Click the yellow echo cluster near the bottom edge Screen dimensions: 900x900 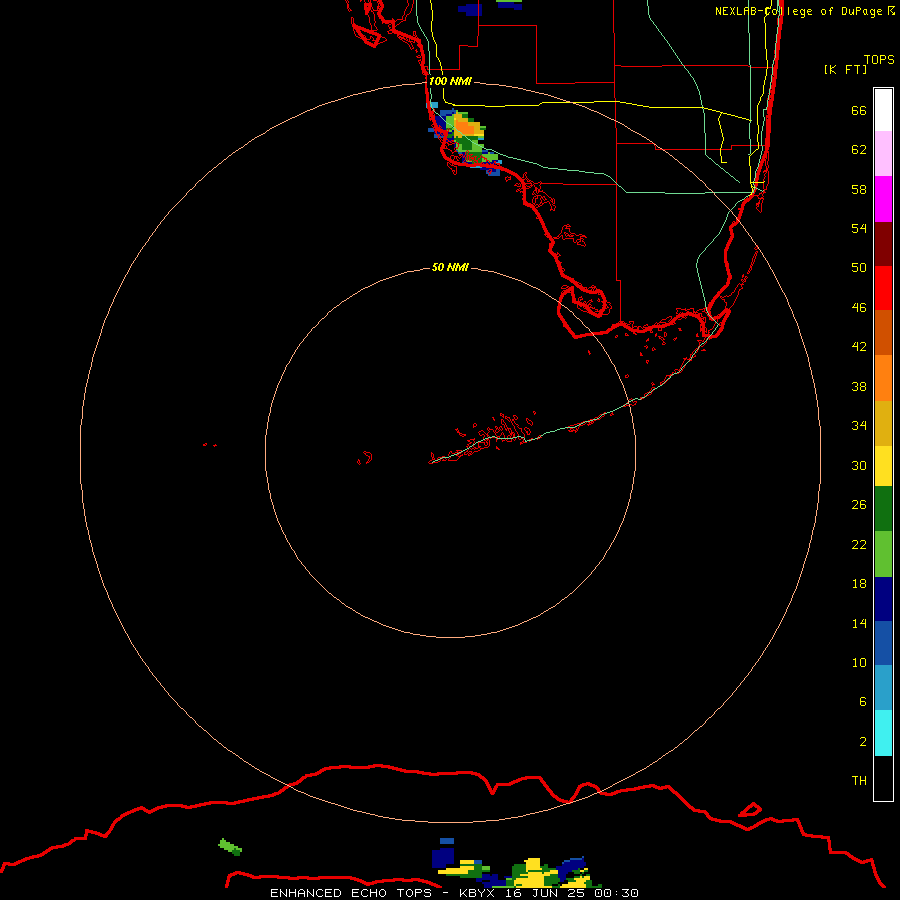click(x=534, y=871)
